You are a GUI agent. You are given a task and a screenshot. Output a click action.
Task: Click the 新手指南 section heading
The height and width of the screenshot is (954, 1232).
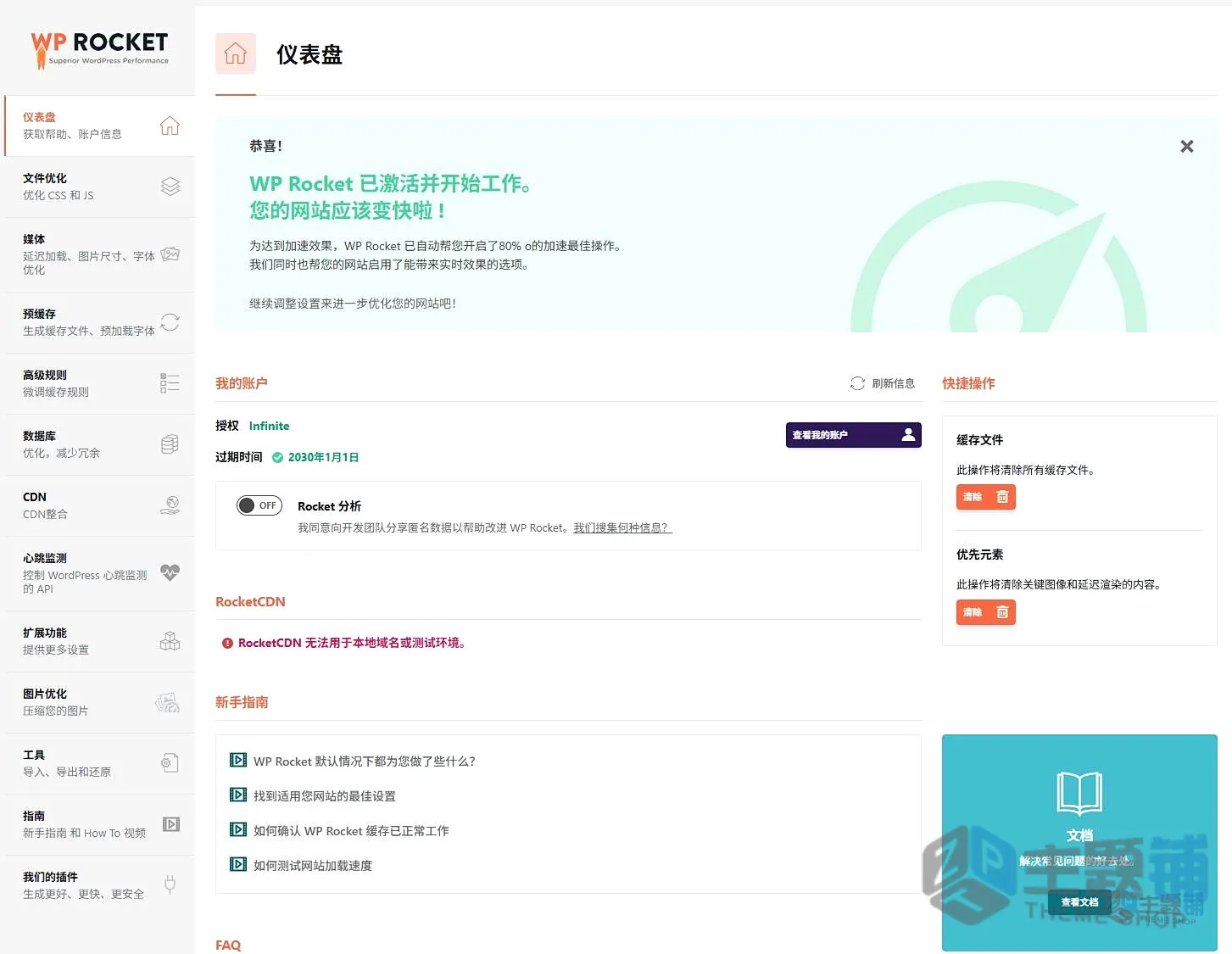click(x=242, y=702)
